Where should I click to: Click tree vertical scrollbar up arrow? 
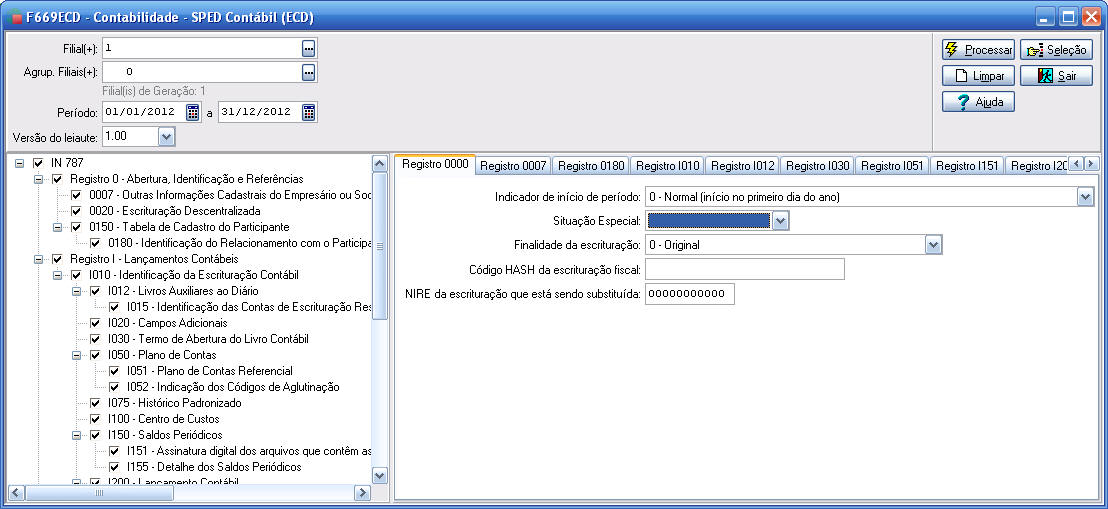pos(379,163)
